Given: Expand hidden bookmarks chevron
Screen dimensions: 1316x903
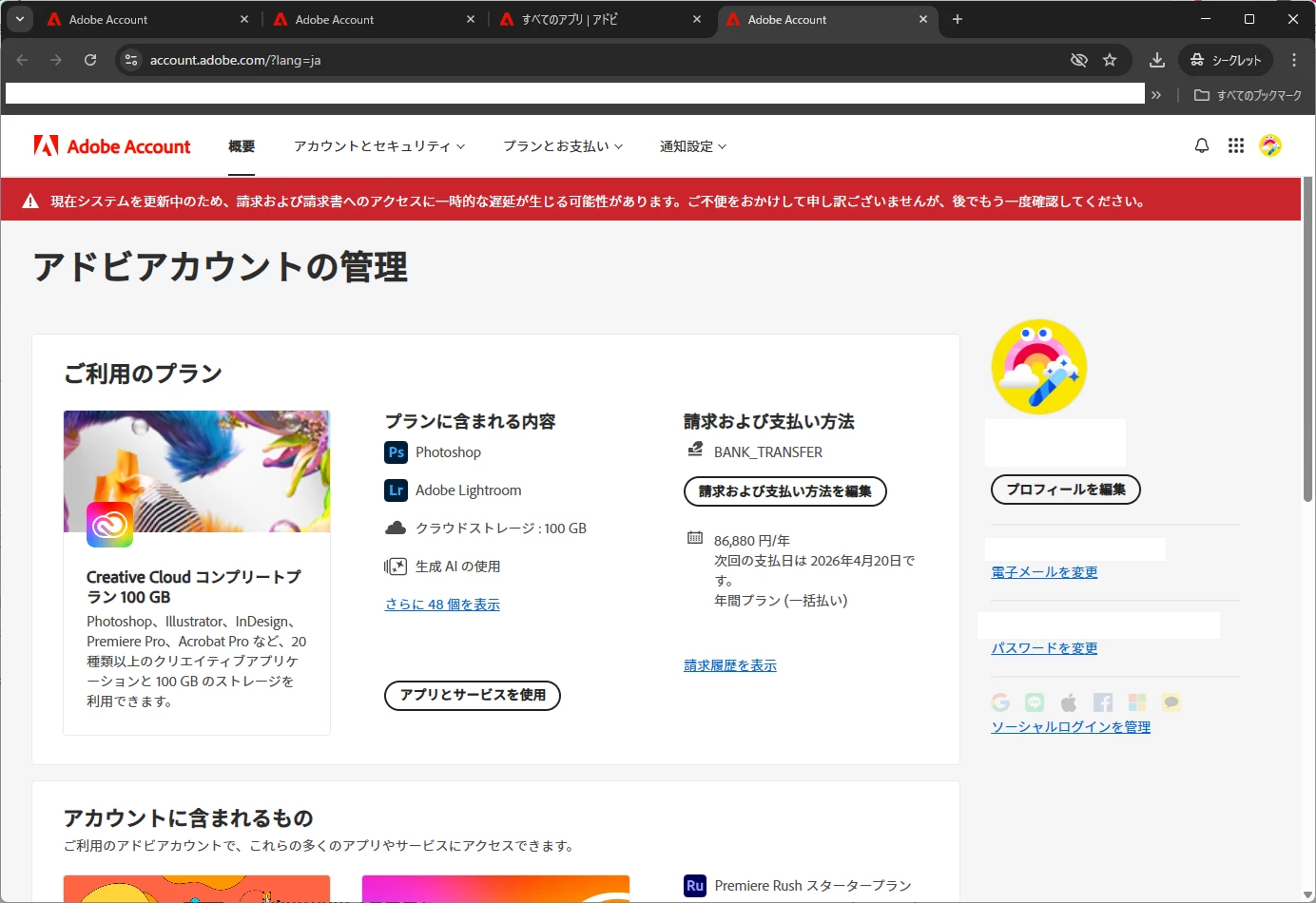Looking at the screenshot, I should tap(1156, 95).
